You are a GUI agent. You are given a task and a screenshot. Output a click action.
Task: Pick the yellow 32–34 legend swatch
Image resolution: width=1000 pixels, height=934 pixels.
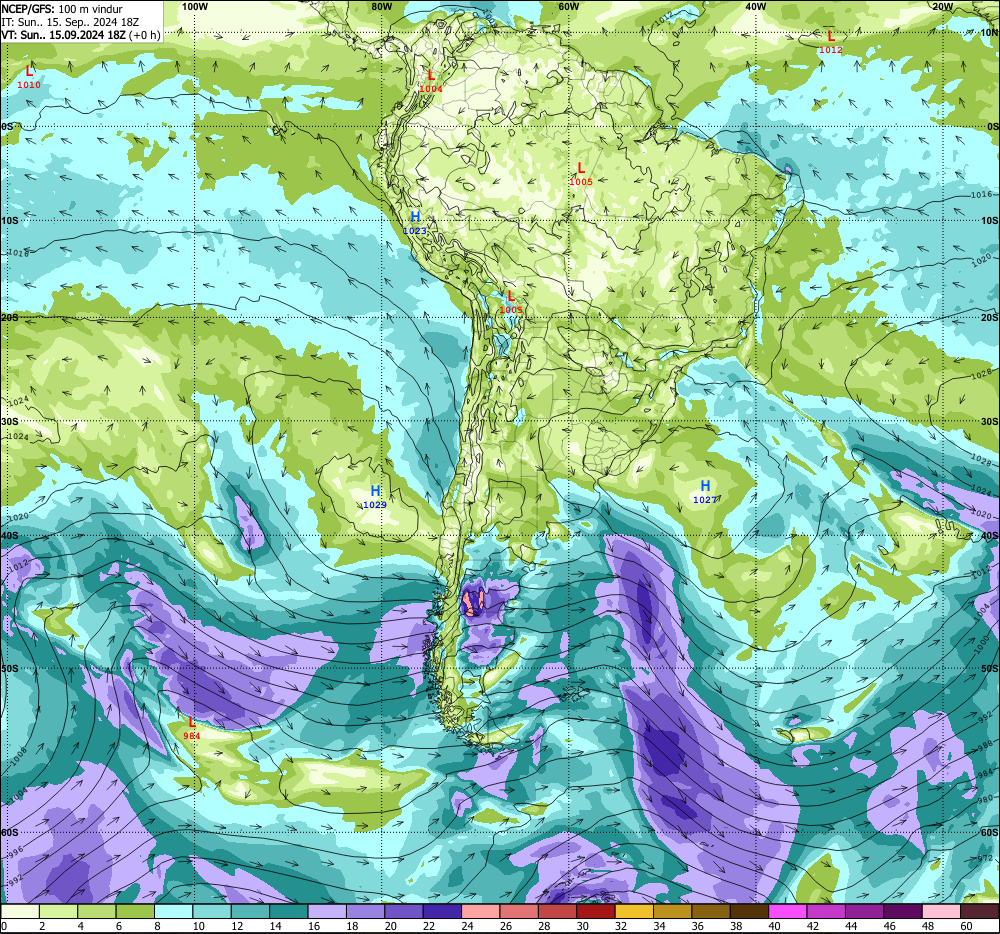pyautogui.click(x=635, y=911)
